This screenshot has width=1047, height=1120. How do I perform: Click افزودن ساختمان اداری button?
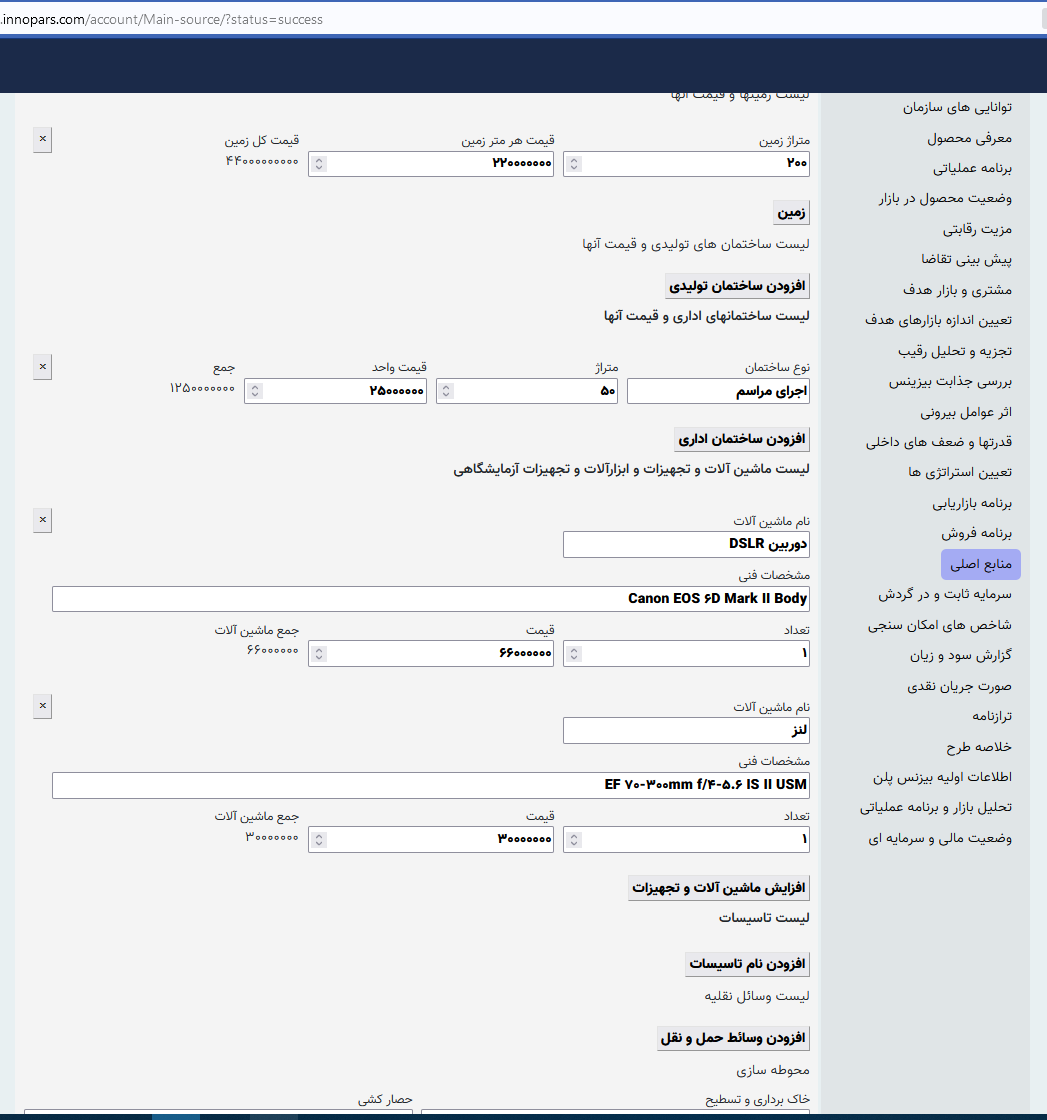pos(742,439)
